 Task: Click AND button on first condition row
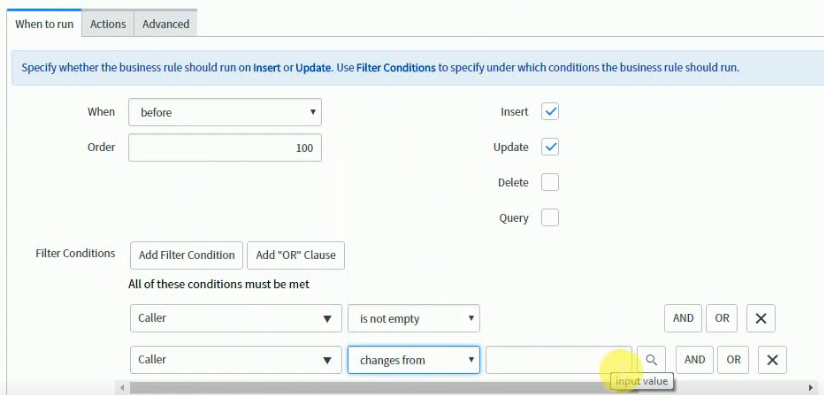click(x=683, y=318)
